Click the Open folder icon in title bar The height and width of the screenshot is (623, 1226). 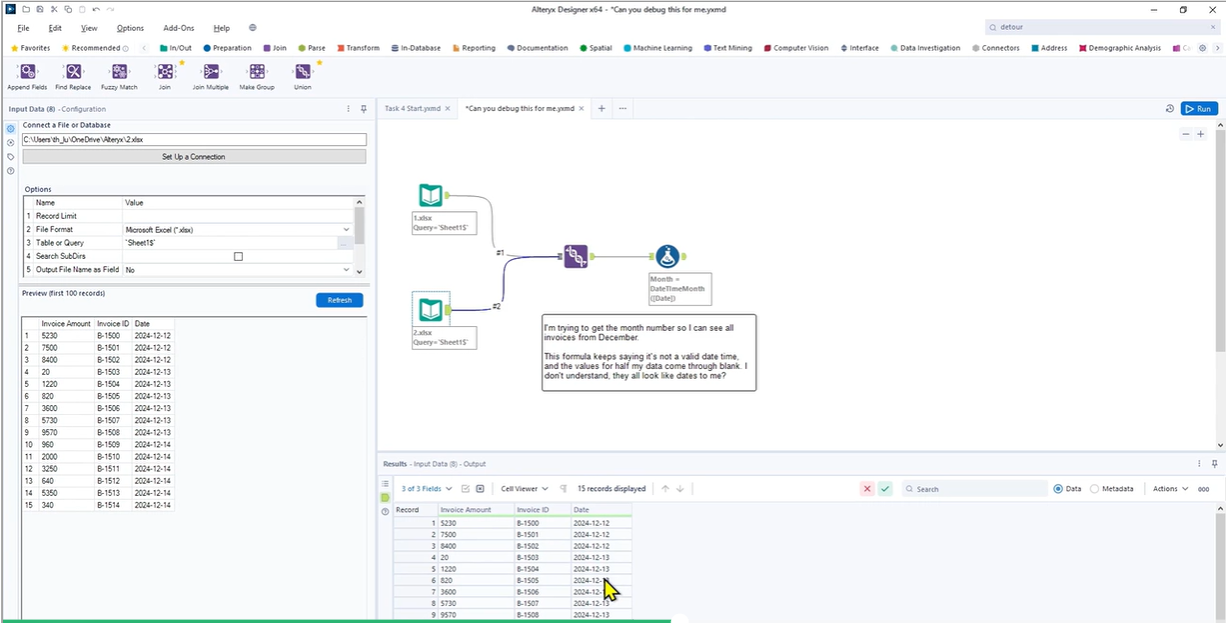[26, 9]
